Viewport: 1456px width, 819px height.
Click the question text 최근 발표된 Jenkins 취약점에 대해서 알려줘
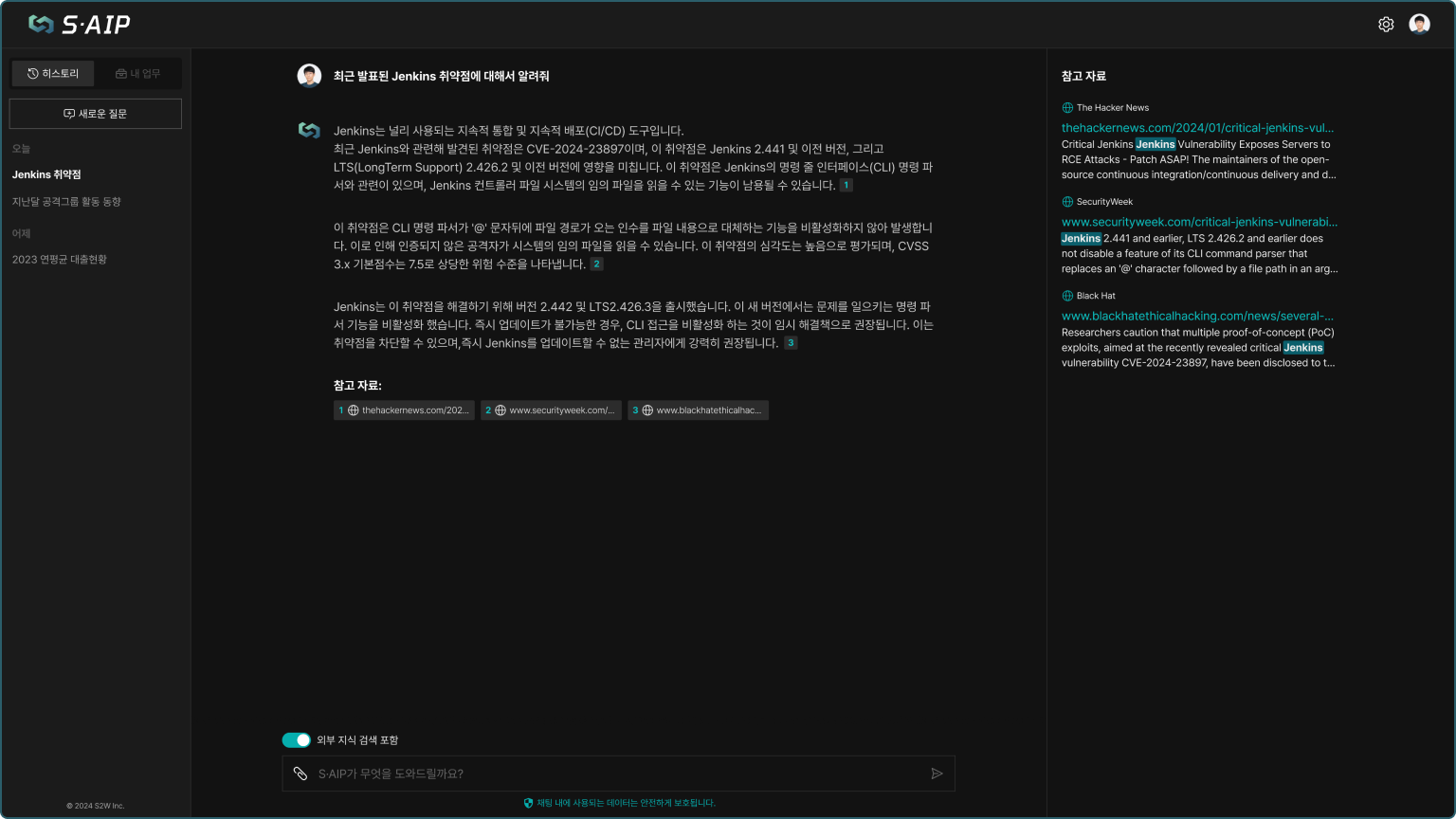[x=441, y=76]
